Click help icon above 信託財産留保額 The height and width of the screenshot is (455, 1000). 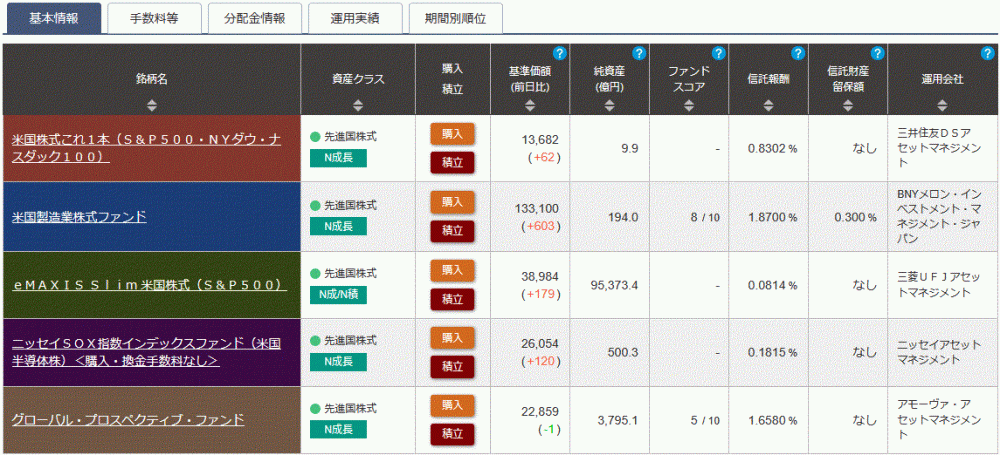pyautogui.click(x=877, y=53)
